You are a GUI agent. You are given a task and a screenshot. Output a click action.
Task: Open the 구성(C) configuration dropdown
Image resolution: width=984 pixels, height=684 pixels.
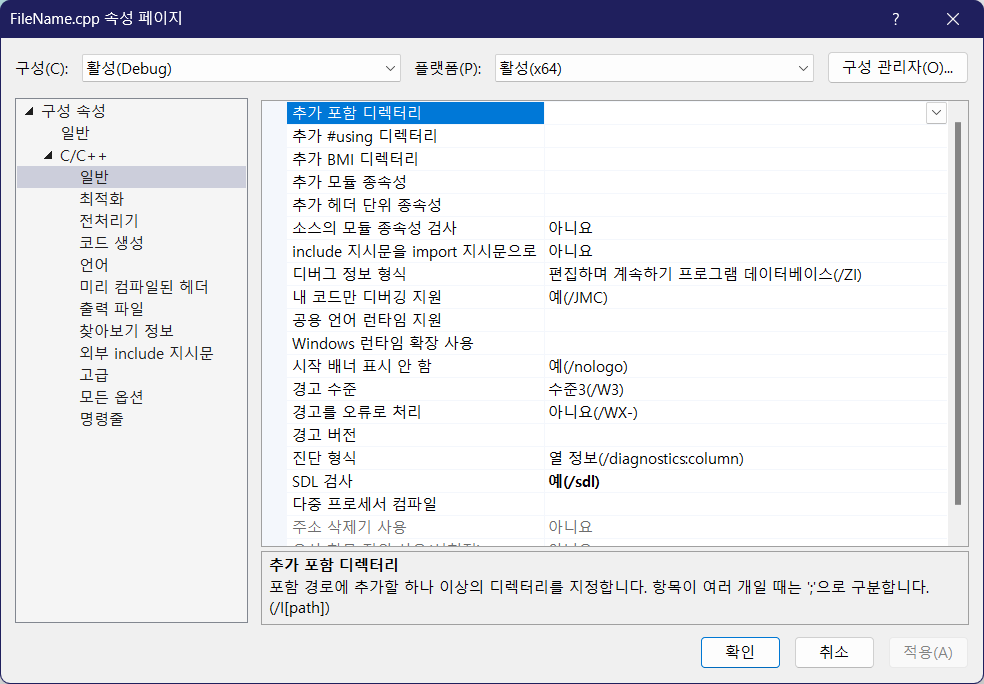coord(241,68)
